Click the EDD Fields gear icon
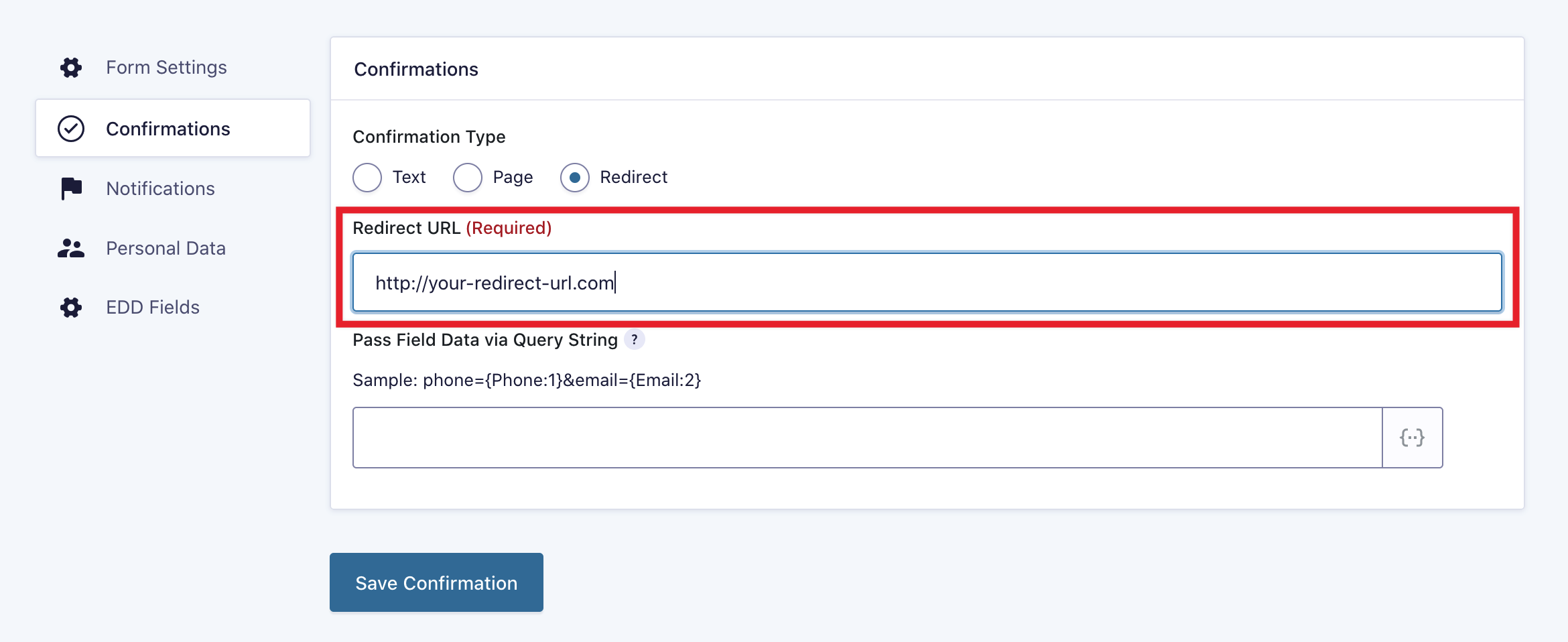 71,308
